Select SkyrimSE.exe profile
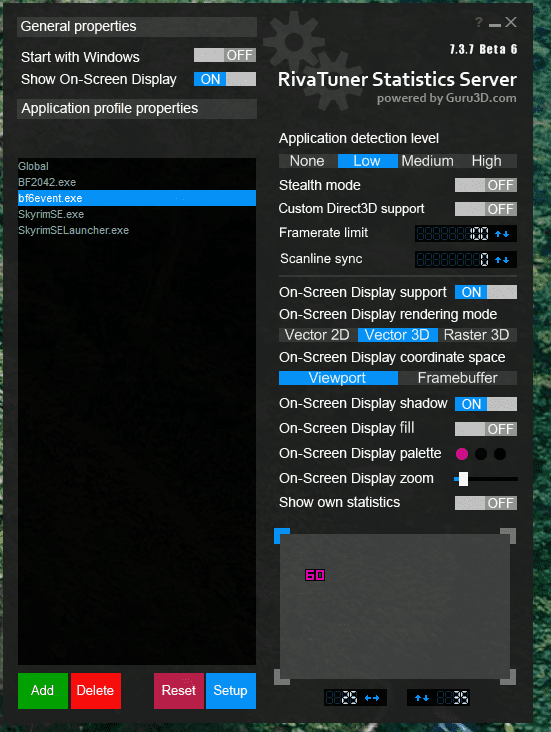551x732 pixels. 137,214
